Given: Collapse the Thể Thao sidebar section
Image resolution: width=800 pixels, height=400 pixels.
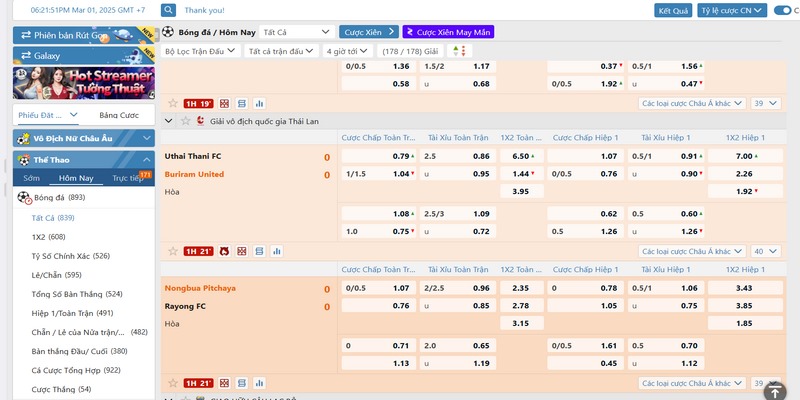Looking at the screenshot, I should [147, 159].
